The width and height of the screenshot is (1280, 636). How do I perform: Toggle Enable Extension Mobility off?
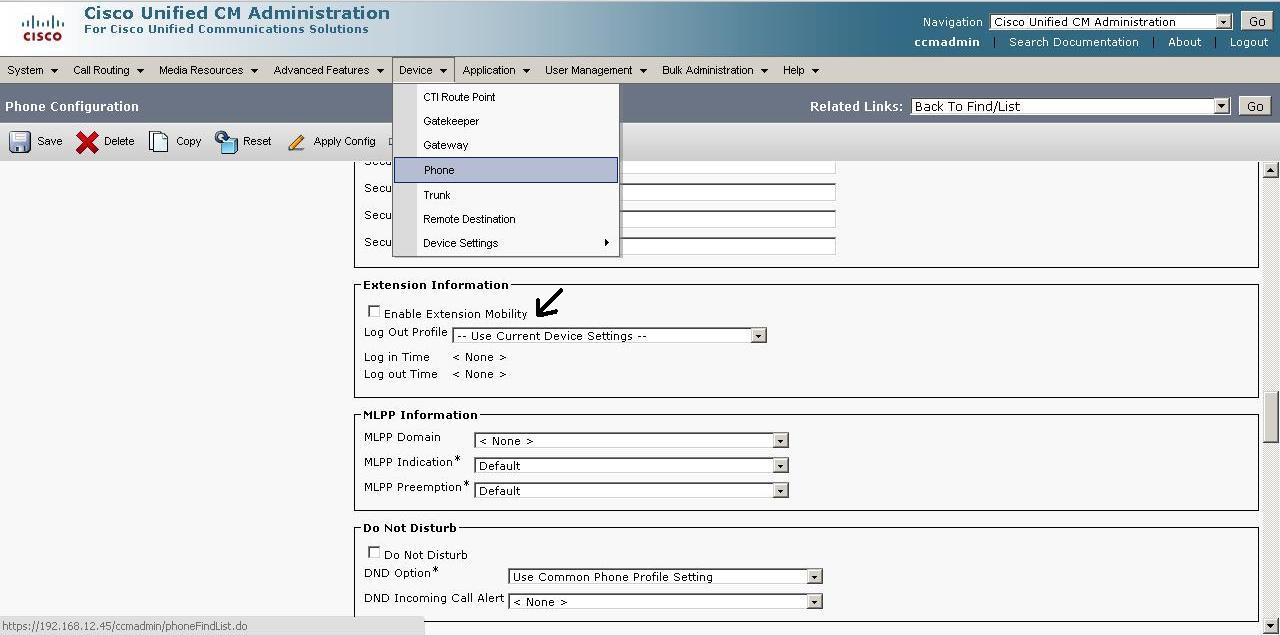click(x=374, y=311)
